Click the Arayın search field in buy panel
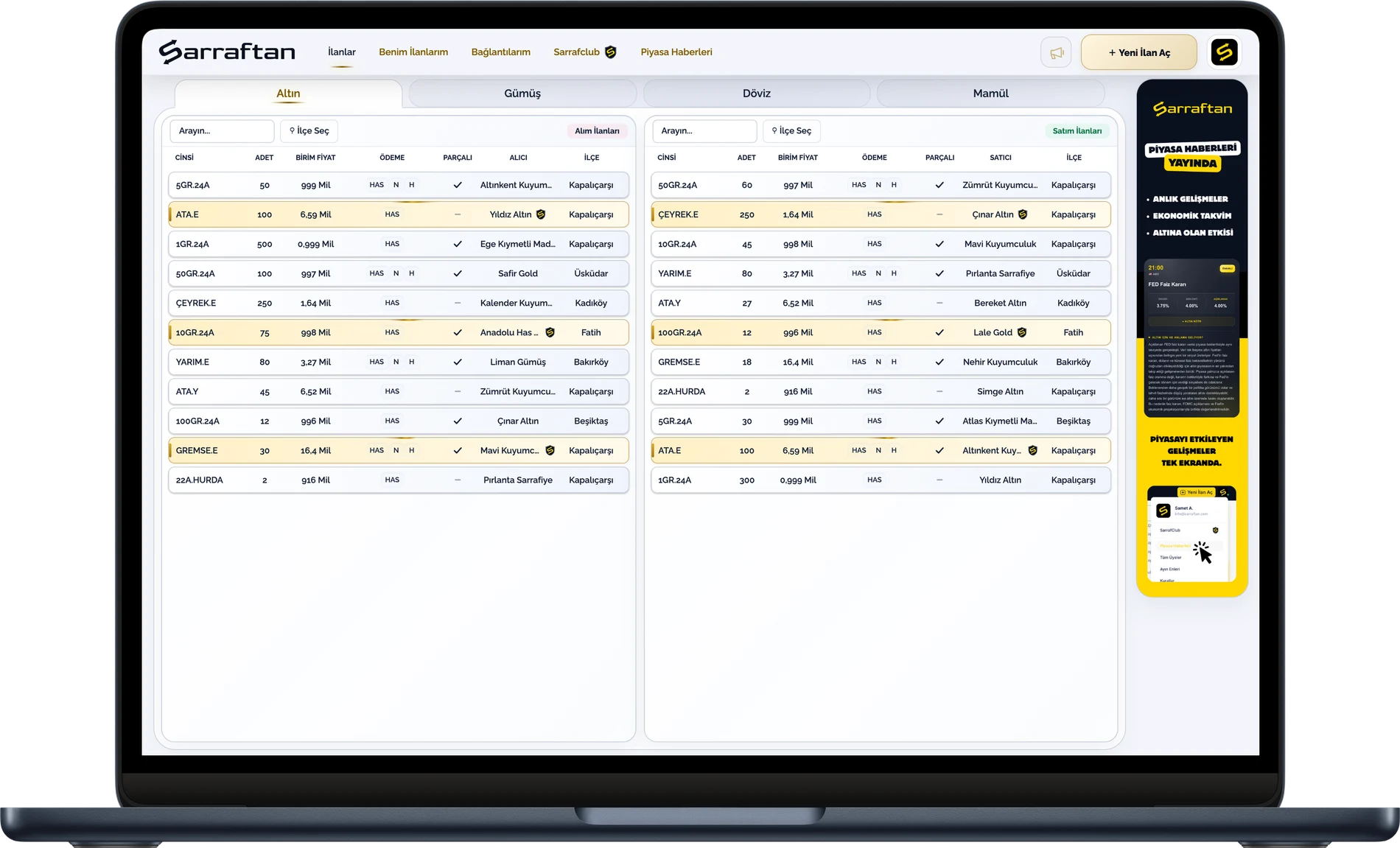 (x=223, y=131)
